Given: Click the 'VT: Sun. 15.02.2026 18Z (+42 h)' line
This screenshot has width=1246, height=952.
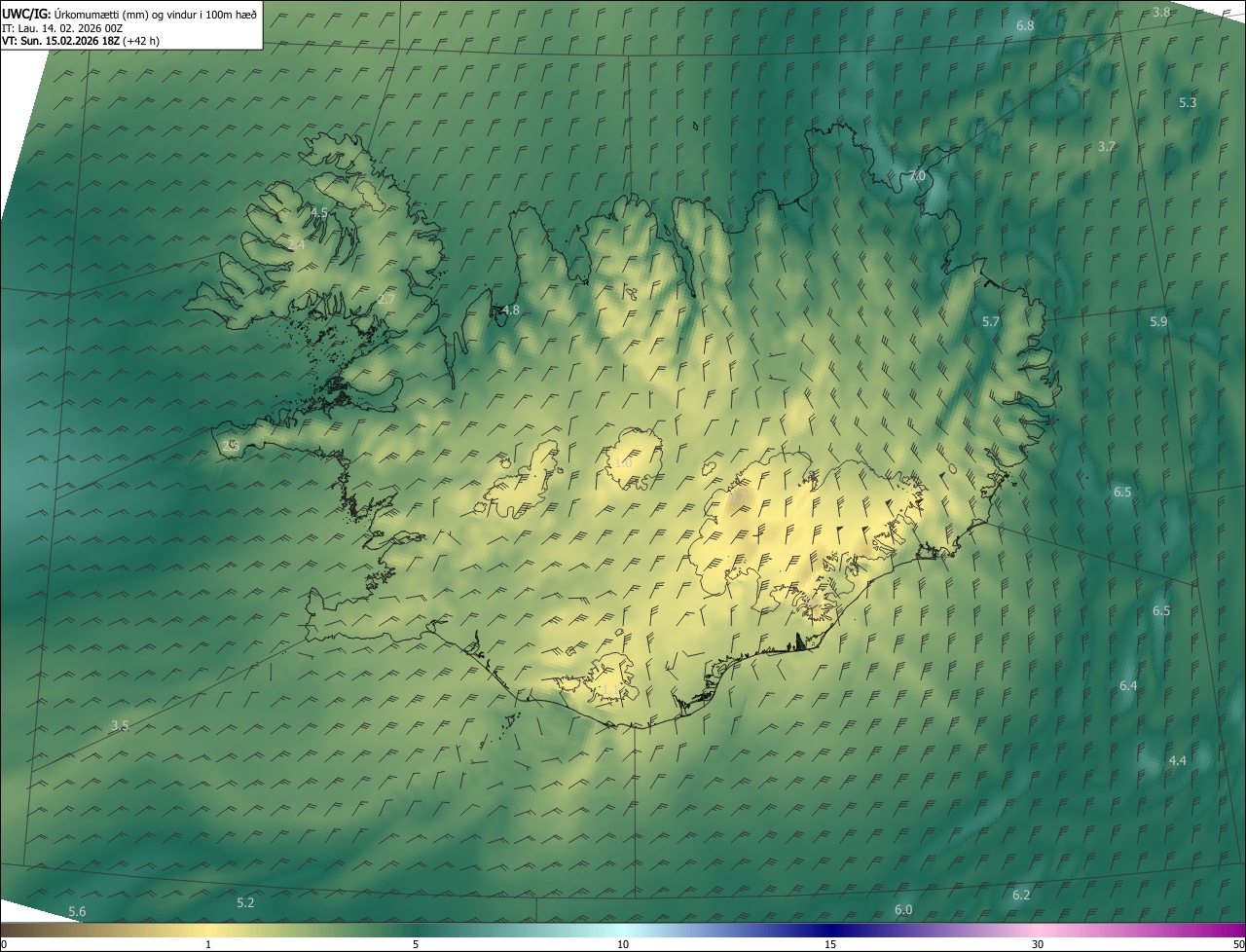Looking at the screenshot, I should [81, 41].
